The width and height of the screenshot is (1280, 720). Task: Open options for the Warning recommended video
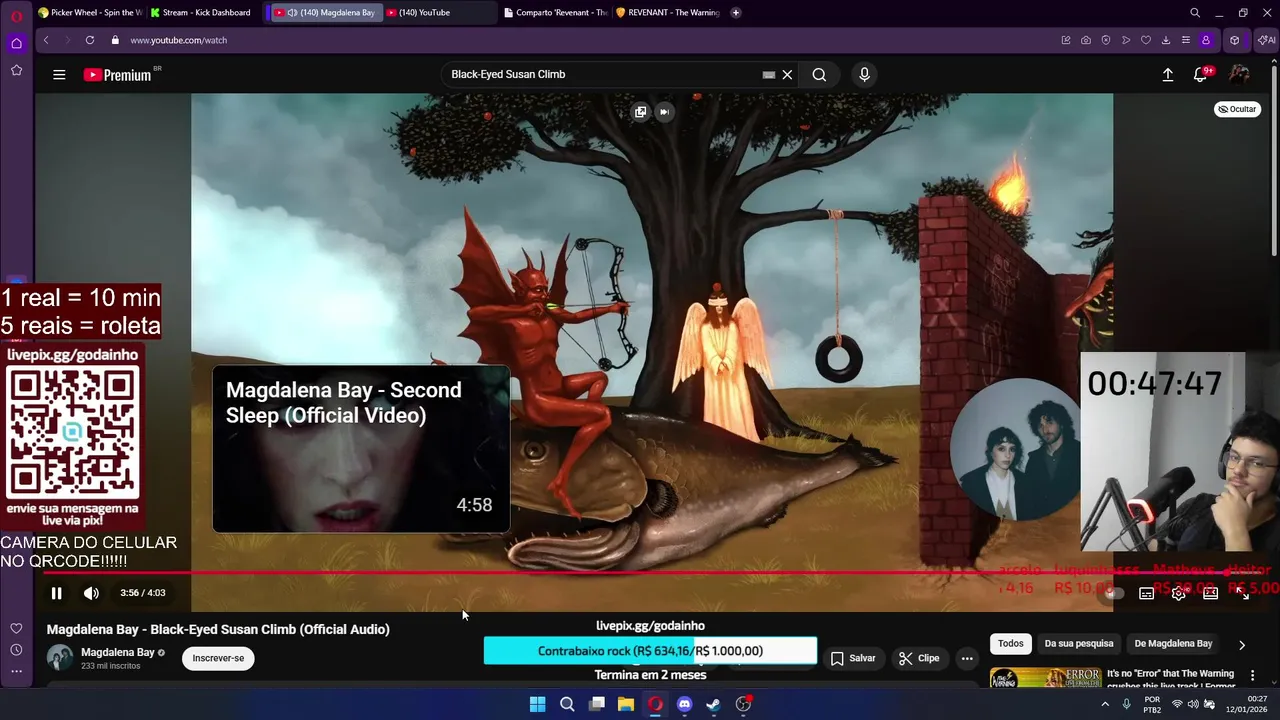[x=1252, y=676]
